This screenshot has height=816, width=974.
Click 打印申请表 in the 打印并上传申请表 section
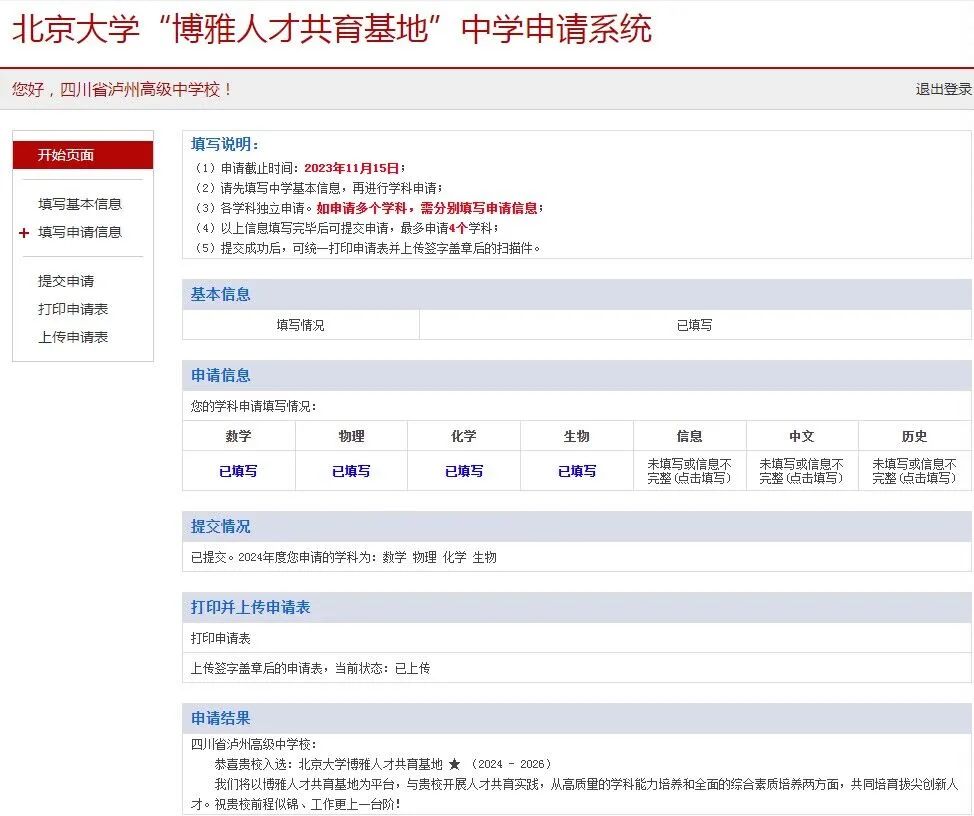pyautogui.click(x=221, y=638)
